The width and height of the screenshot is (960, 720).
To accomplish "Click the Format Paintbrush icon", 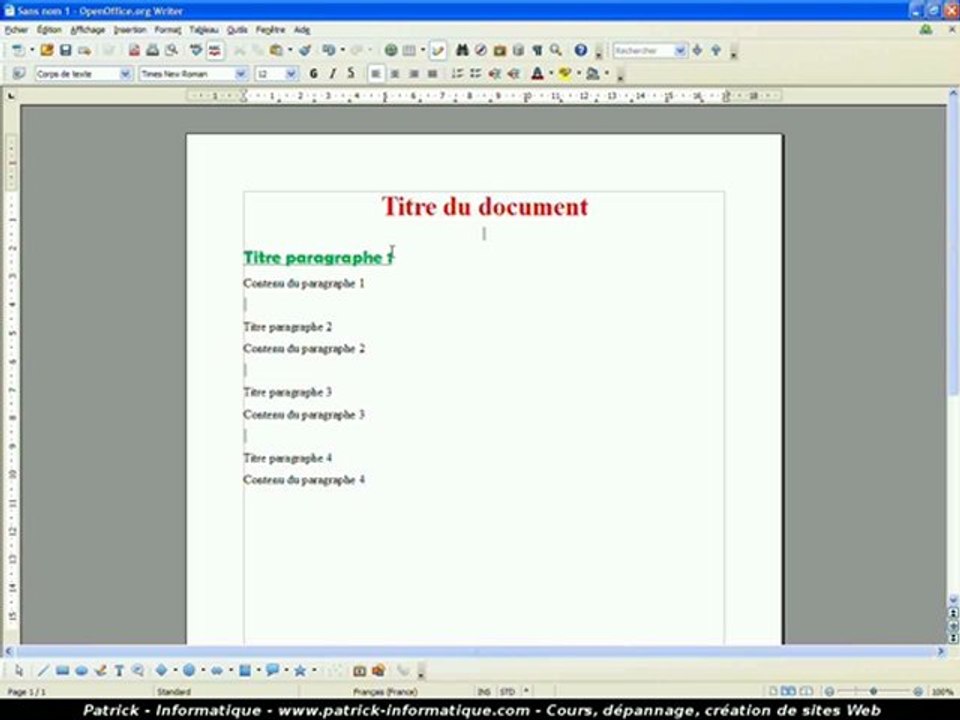I will tap(305, 50).
